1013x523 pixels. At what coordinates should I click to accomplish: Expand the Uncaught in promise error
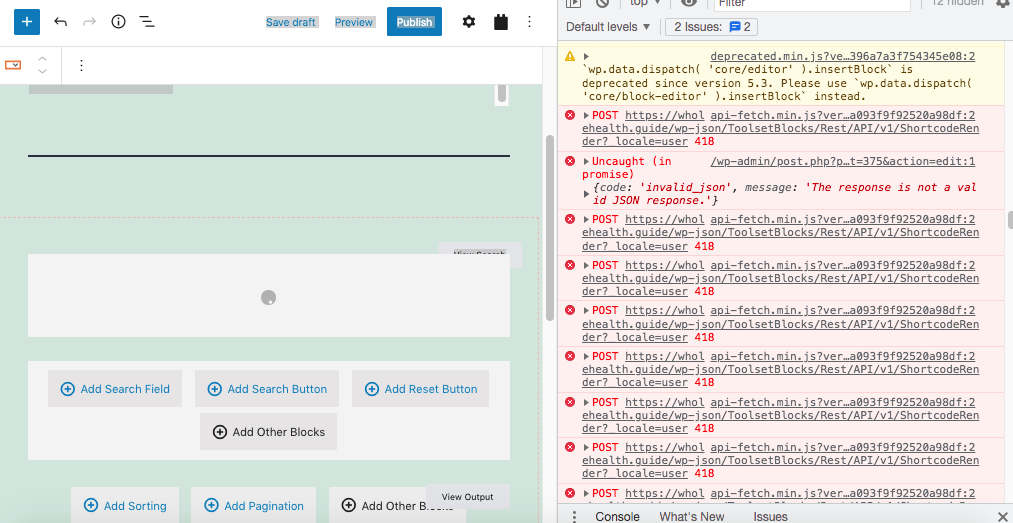[587, 161]
